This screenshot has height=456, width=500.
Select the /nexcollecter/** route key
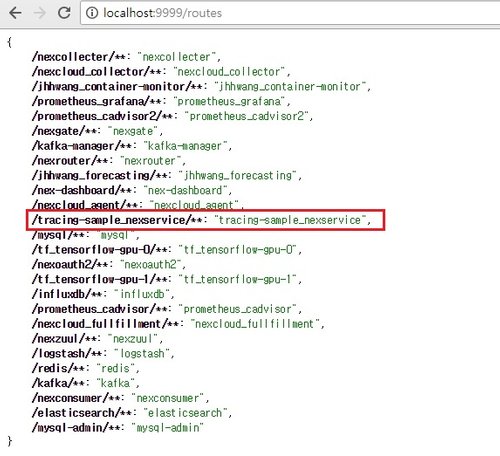click(x=78, y=57)
